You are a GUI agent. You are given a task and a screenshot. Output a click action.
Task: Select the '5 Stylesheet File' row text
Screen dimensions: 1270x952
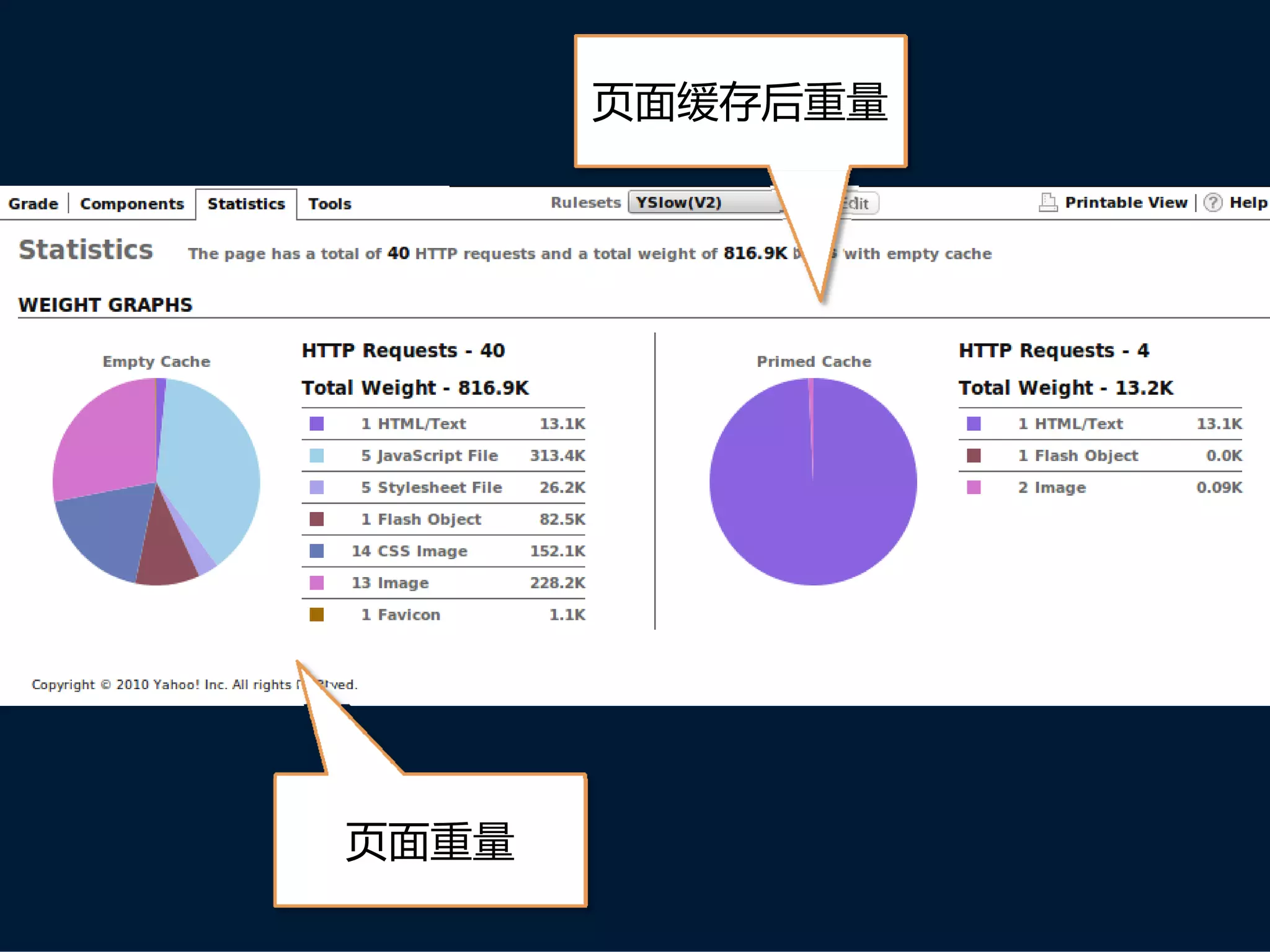(x=432, y=488)
